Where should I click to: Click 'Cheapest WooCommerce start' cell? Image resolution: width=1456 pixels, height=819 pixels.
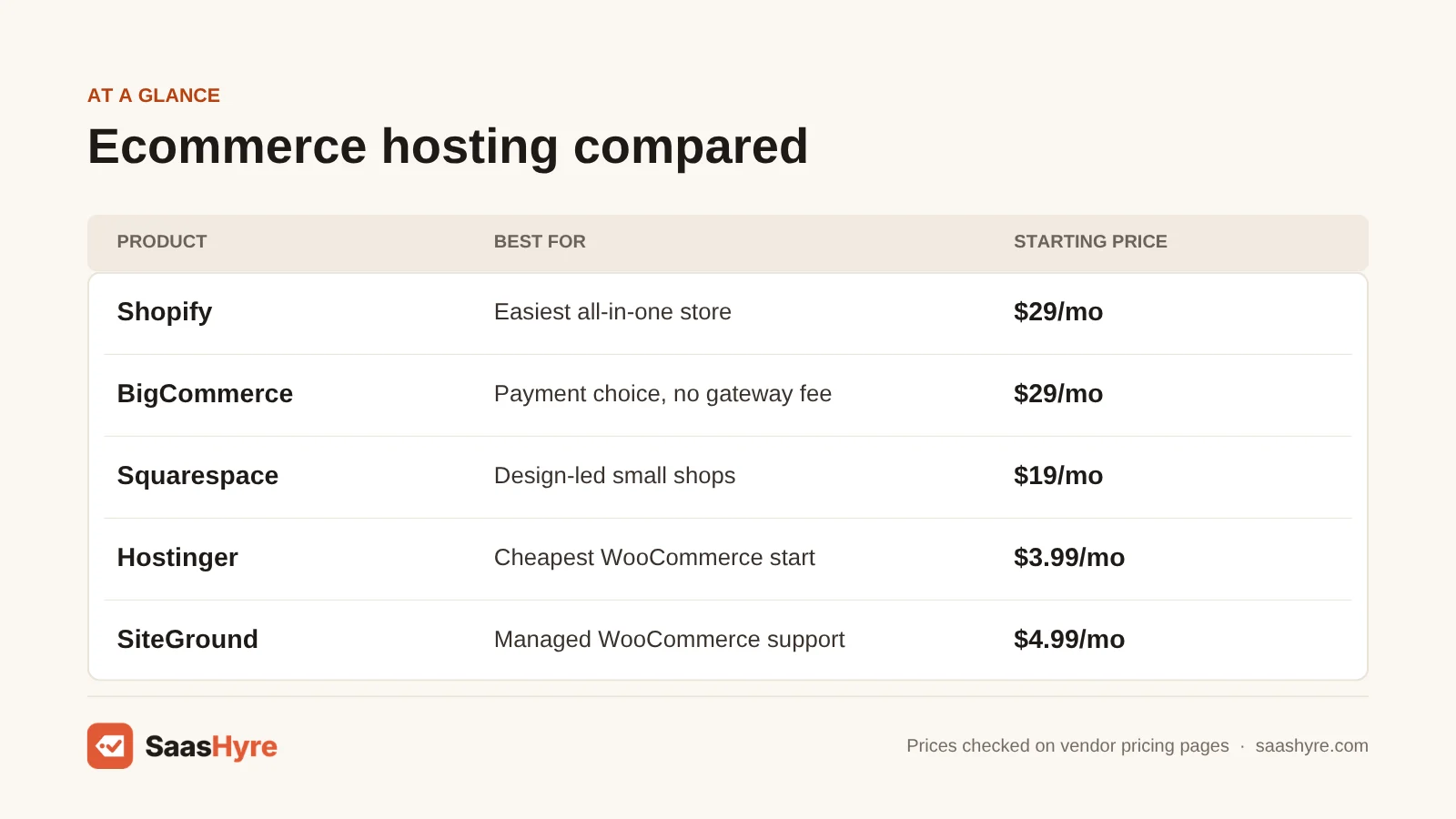coord(654,557)
